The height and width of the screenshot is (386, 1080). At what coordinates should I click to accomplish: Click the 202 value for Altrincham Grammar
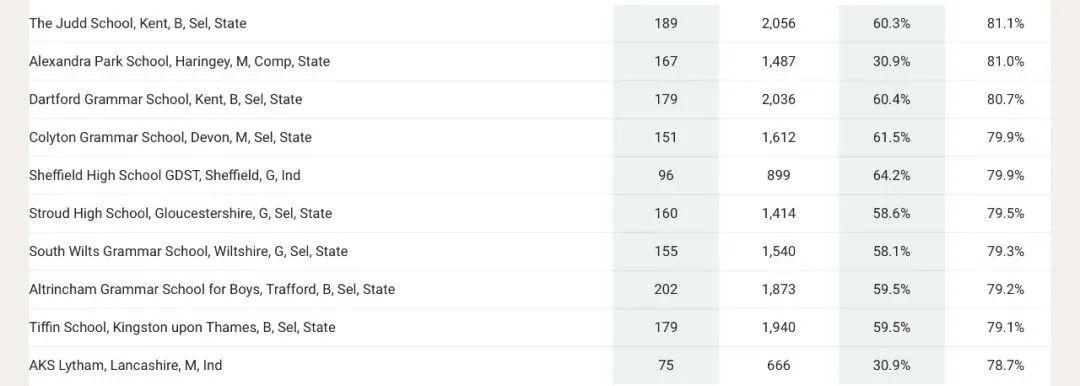tap(665, 289)
